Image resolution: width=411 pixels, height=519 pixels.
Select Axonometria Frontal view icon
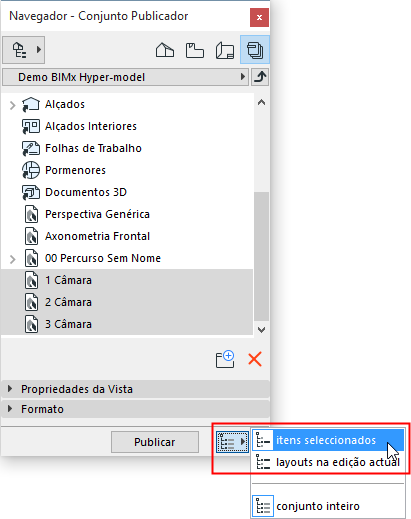point(31,236)
